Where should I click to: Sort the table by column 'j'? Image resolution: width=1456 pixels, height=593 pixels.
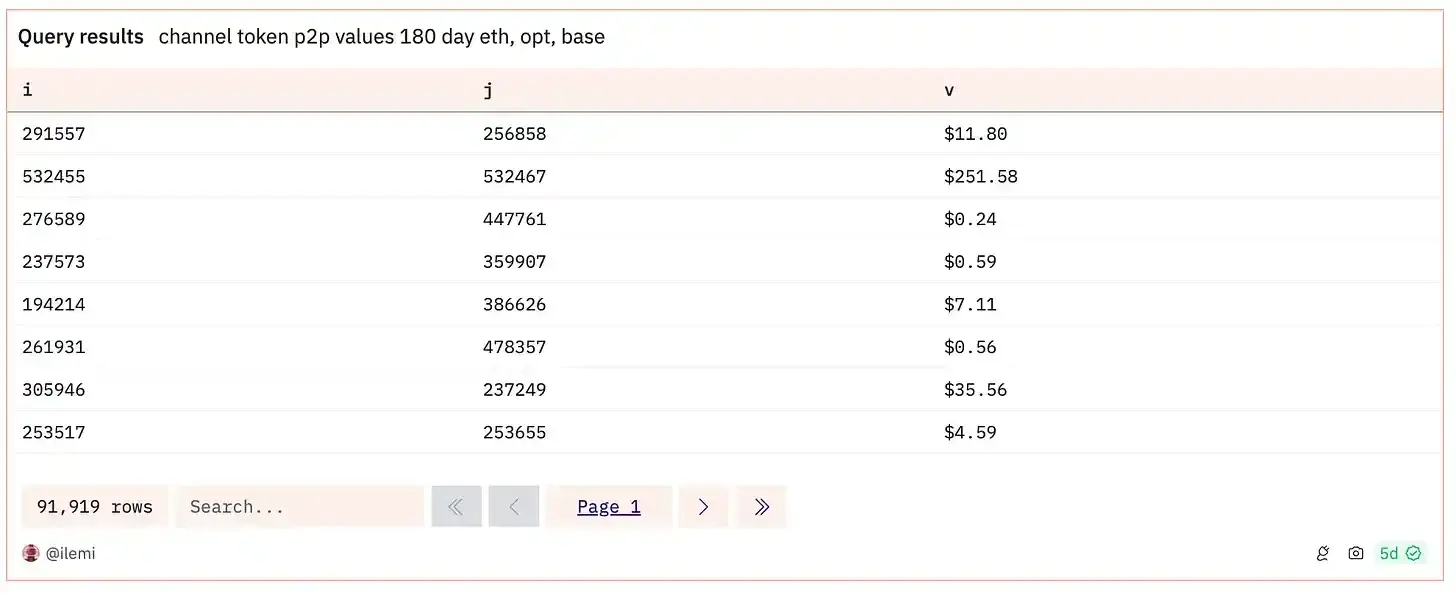(x=488, y=90)
